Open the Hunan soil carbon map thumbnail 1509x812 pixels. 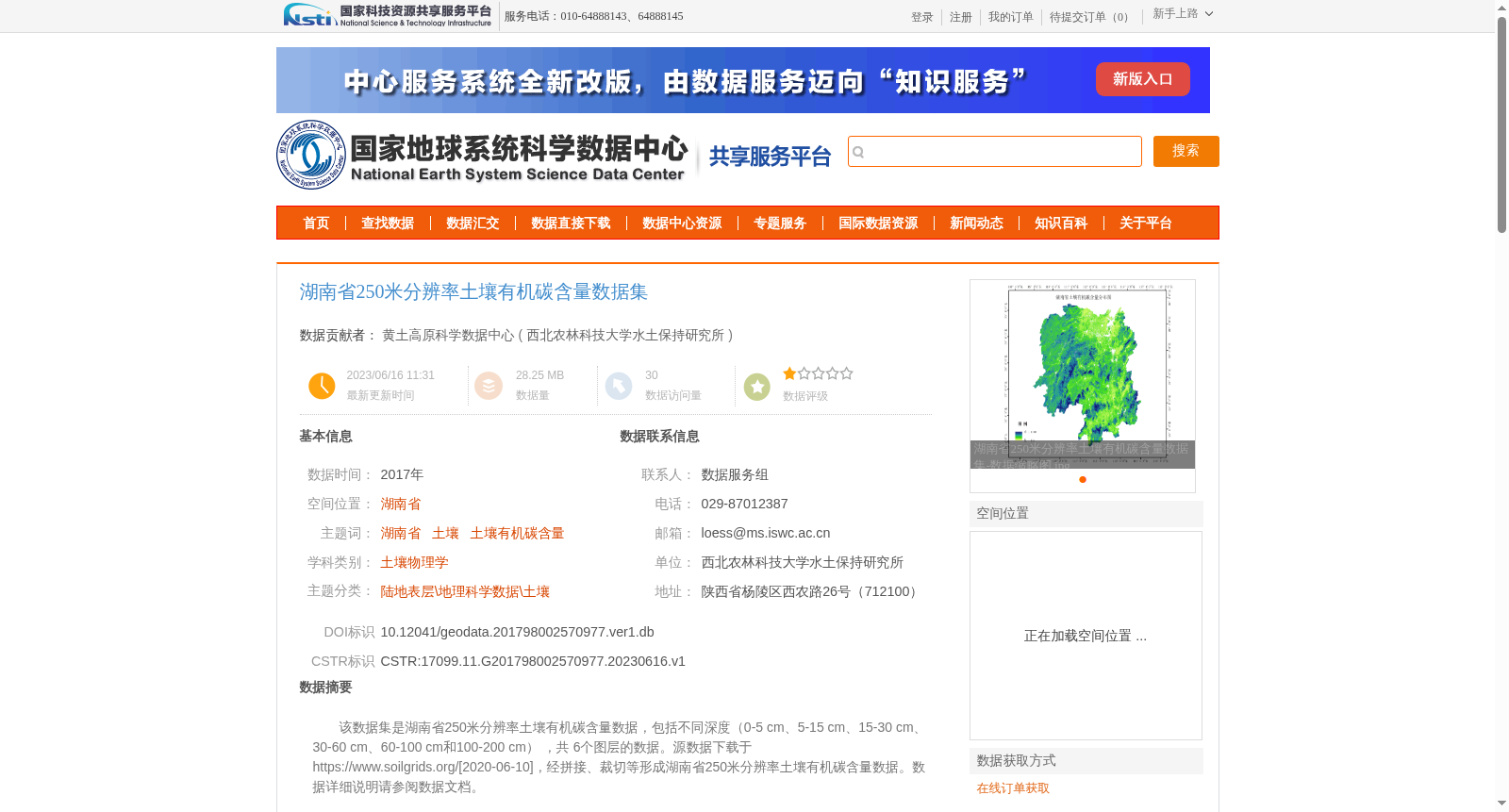point(1083,373)
